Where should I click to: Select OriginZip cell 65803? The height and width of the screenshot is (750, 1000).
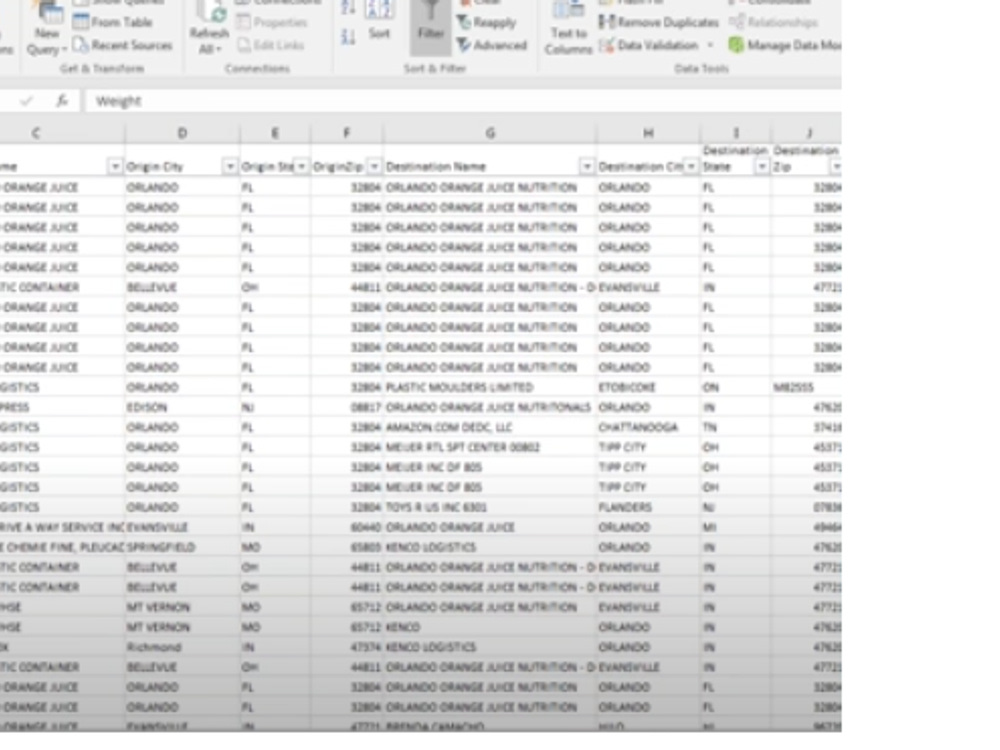[347, 547]
